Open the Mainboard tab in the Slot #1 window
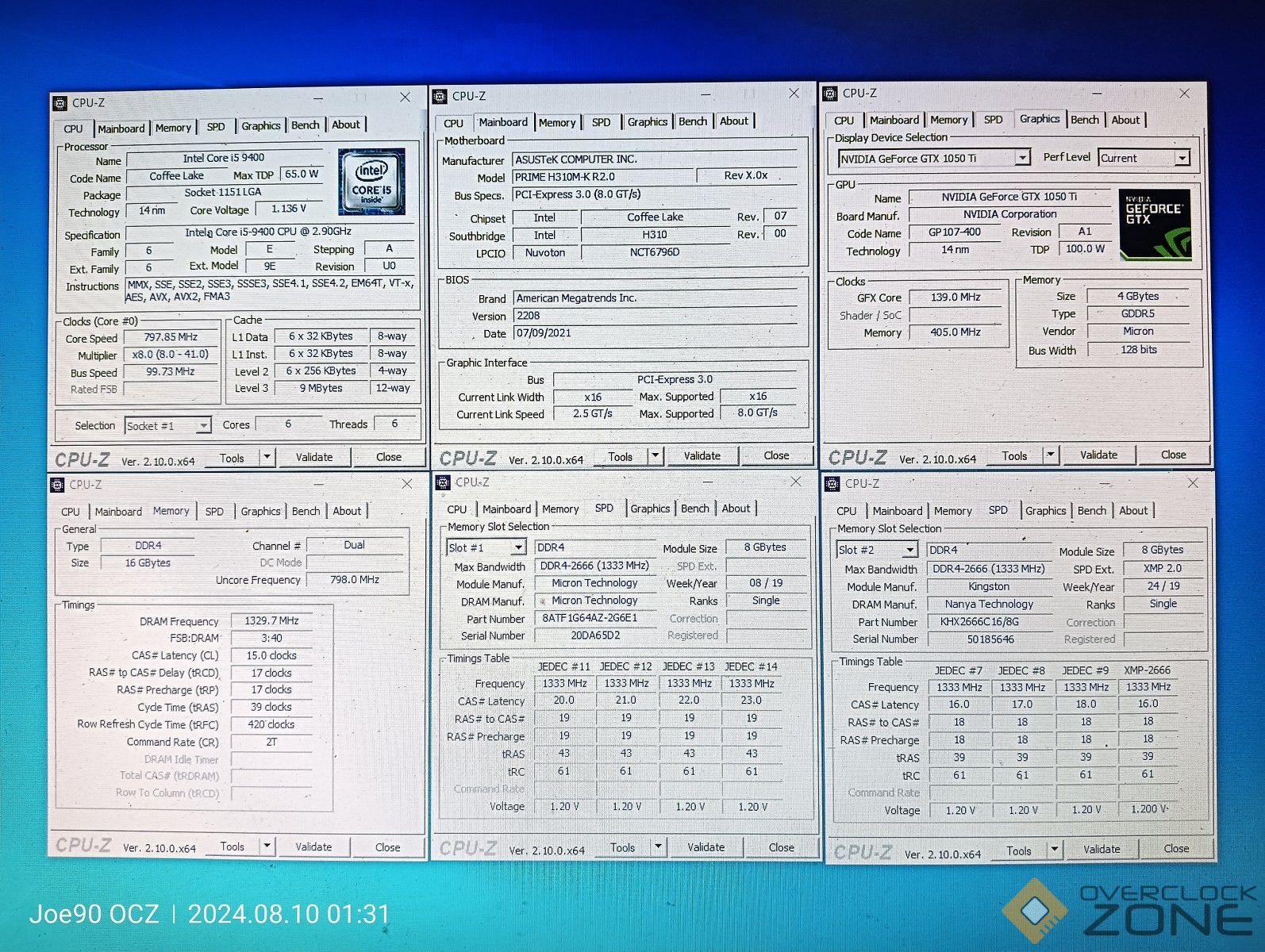 coord(507,509)
